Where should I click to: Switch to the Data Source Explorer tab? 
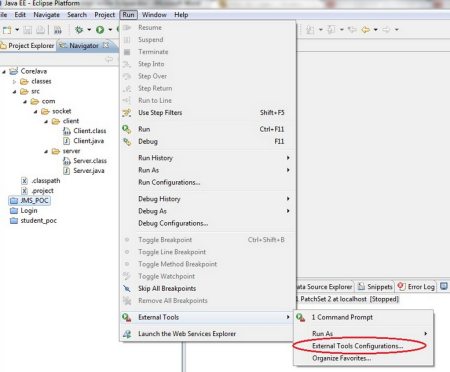tap(324, 287)
